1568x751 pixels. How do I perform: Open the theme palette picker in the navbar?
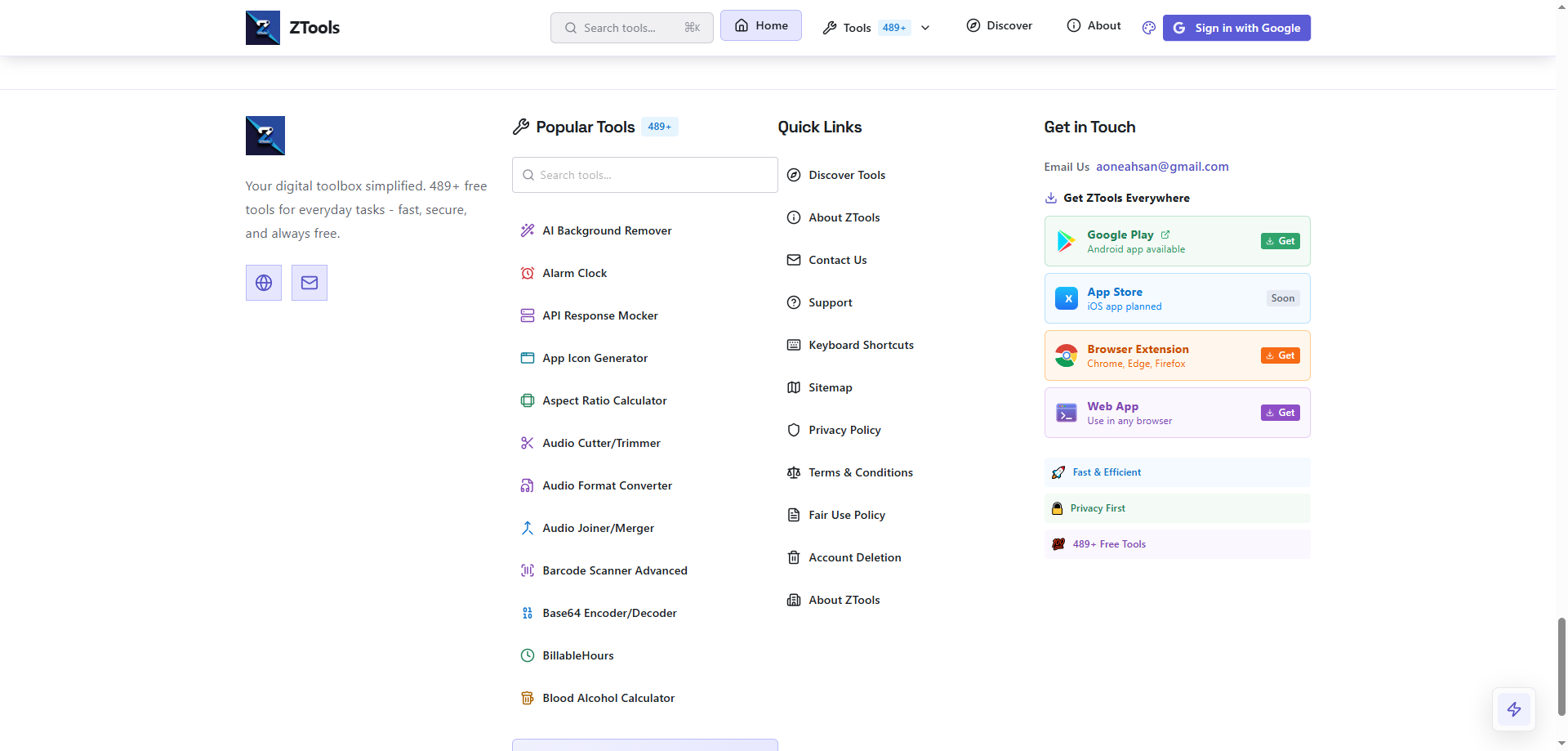point(1147,27)
